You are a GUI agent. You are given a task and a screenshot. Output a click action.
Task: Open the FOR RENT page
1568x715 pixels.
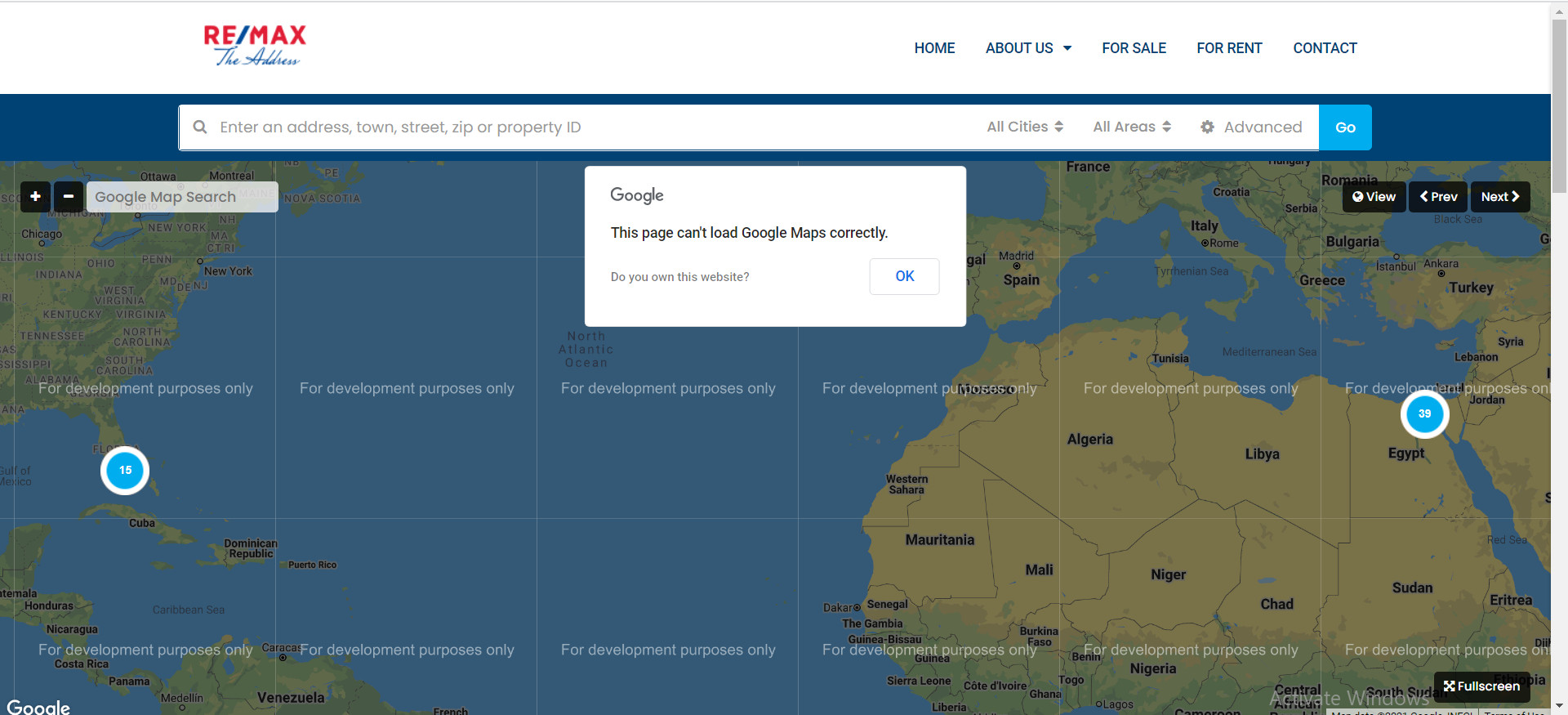coord(1229,48)
